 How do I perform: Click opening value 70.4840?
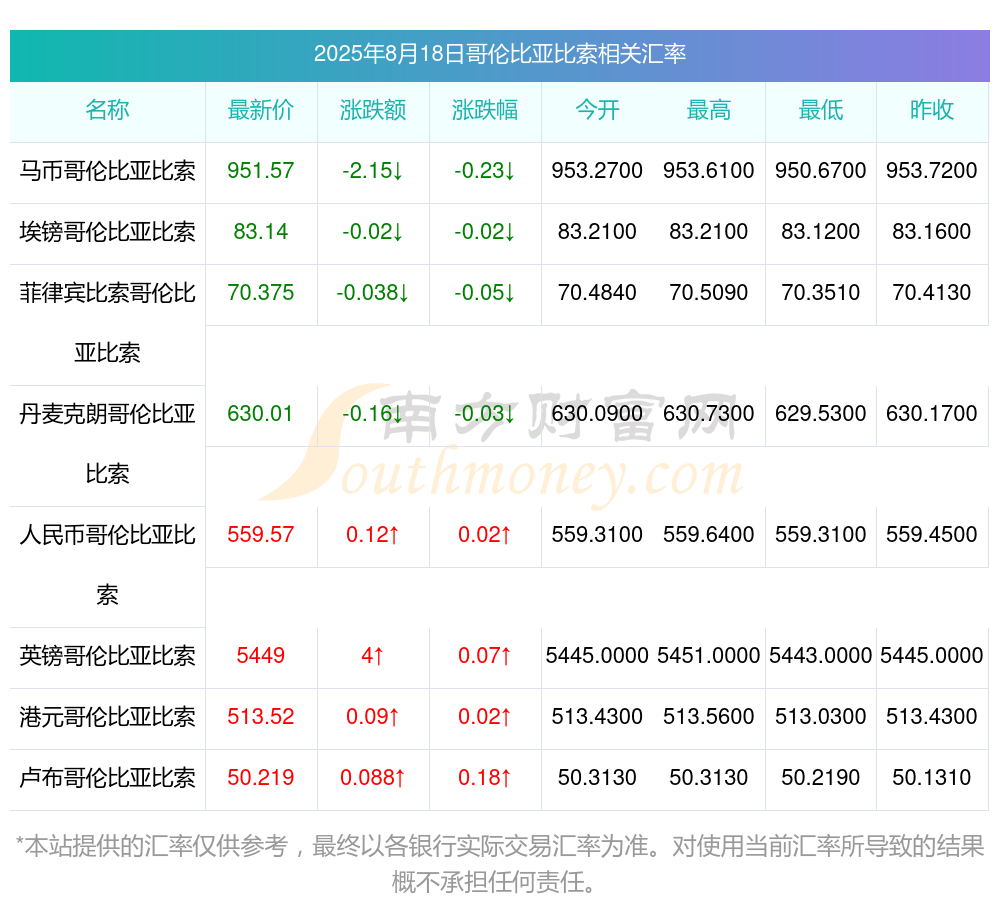(597, 293)
